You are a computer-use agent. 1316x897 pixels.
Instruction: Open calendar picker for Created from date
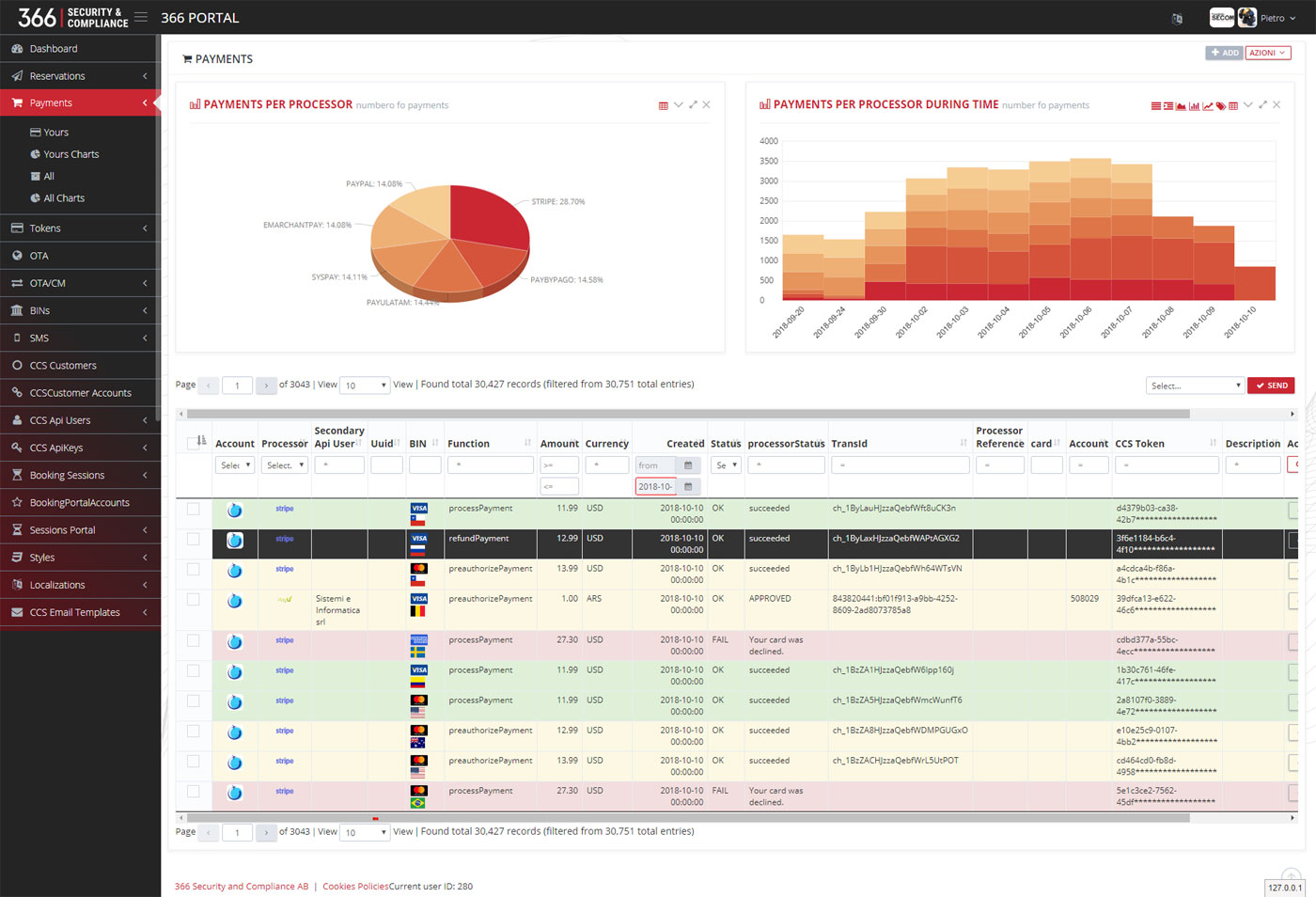click(x=688, y=465)
